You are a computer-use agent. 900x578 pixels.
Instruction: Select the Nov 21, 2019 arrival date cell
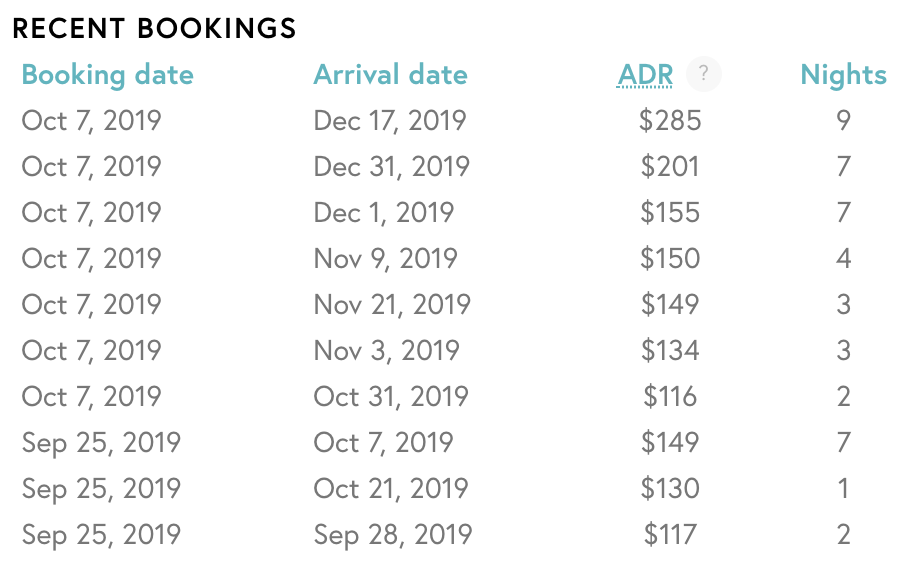392,304
